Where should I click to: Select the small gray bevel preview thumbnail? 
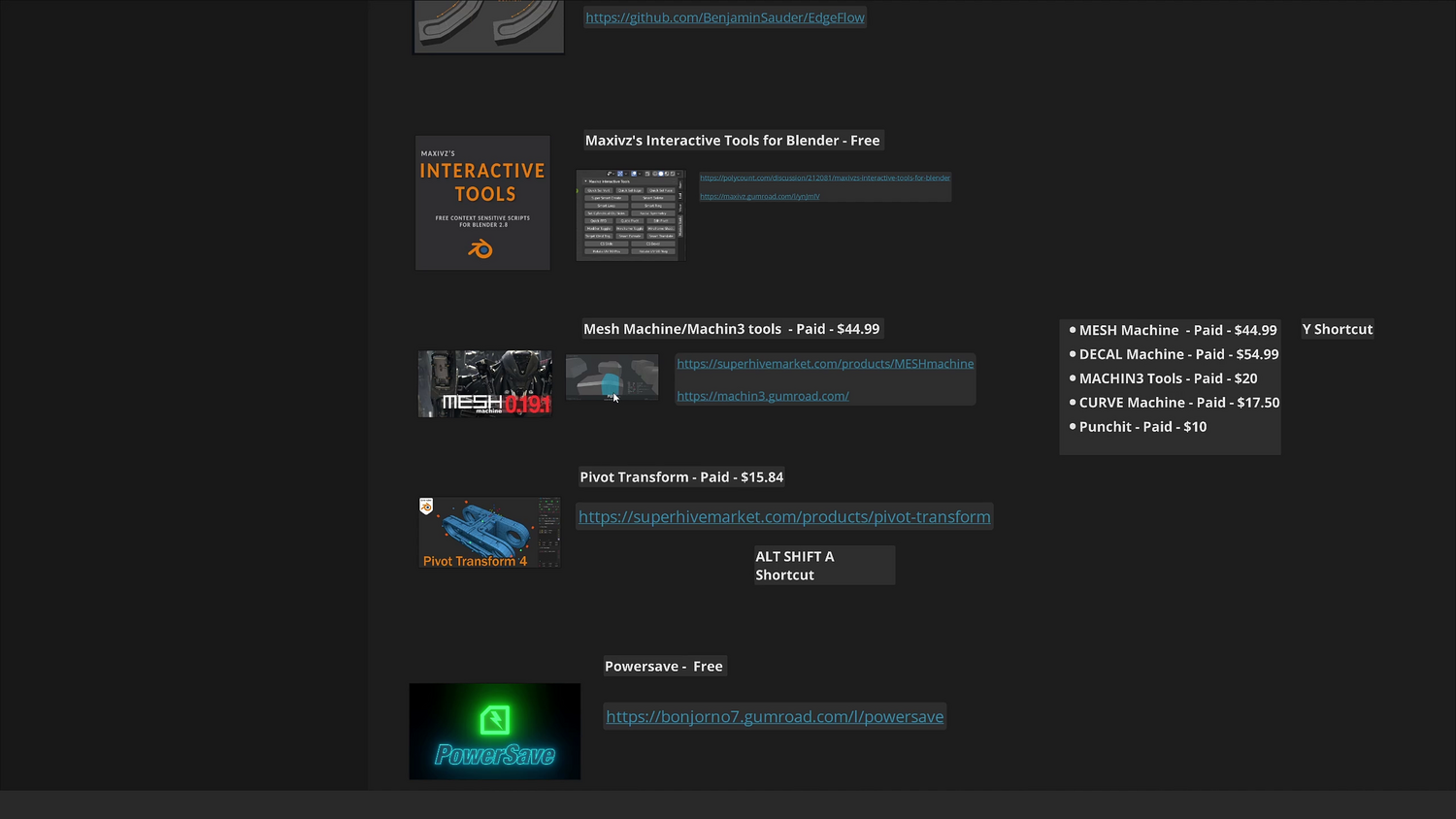(x=612, y=377)
